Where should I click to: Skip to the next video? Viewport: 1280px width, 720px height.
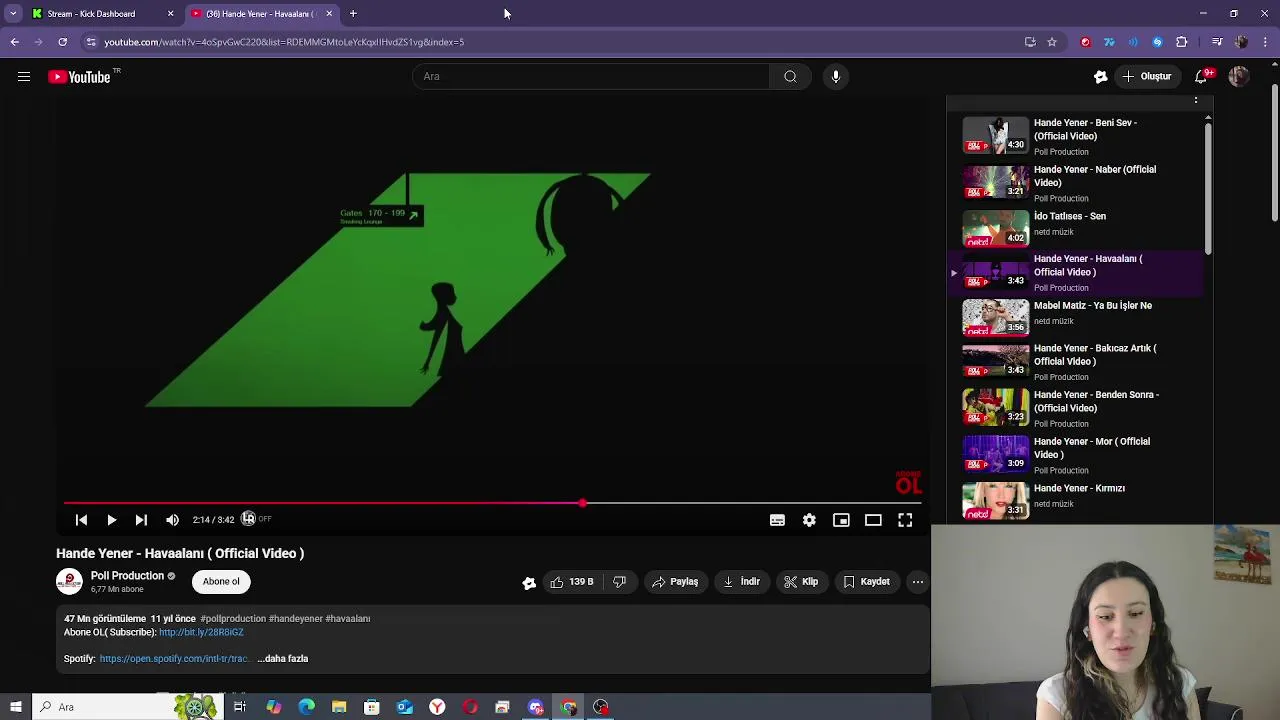[x=141, y=520]
